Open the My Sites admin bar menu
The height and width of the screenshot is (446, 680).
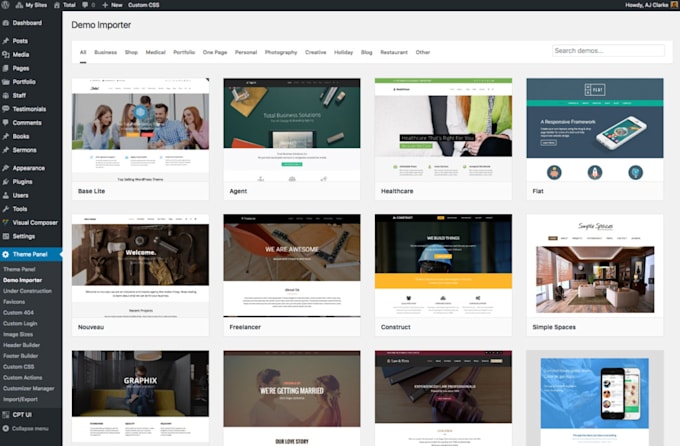36,5
